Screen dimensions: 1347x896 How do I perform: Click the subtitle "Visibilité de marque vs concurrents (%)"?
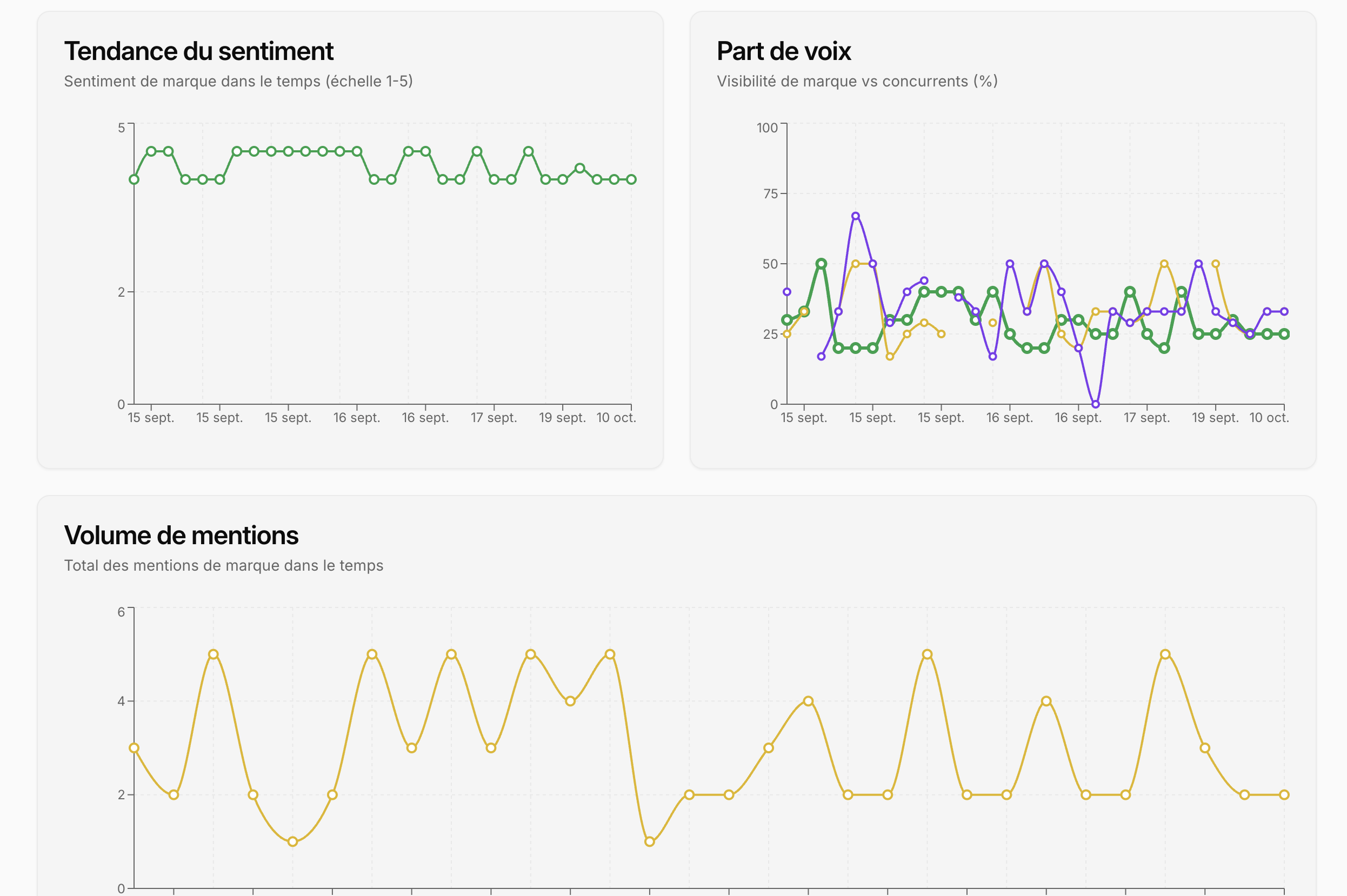pyautogui.click(x=857, y=81)
